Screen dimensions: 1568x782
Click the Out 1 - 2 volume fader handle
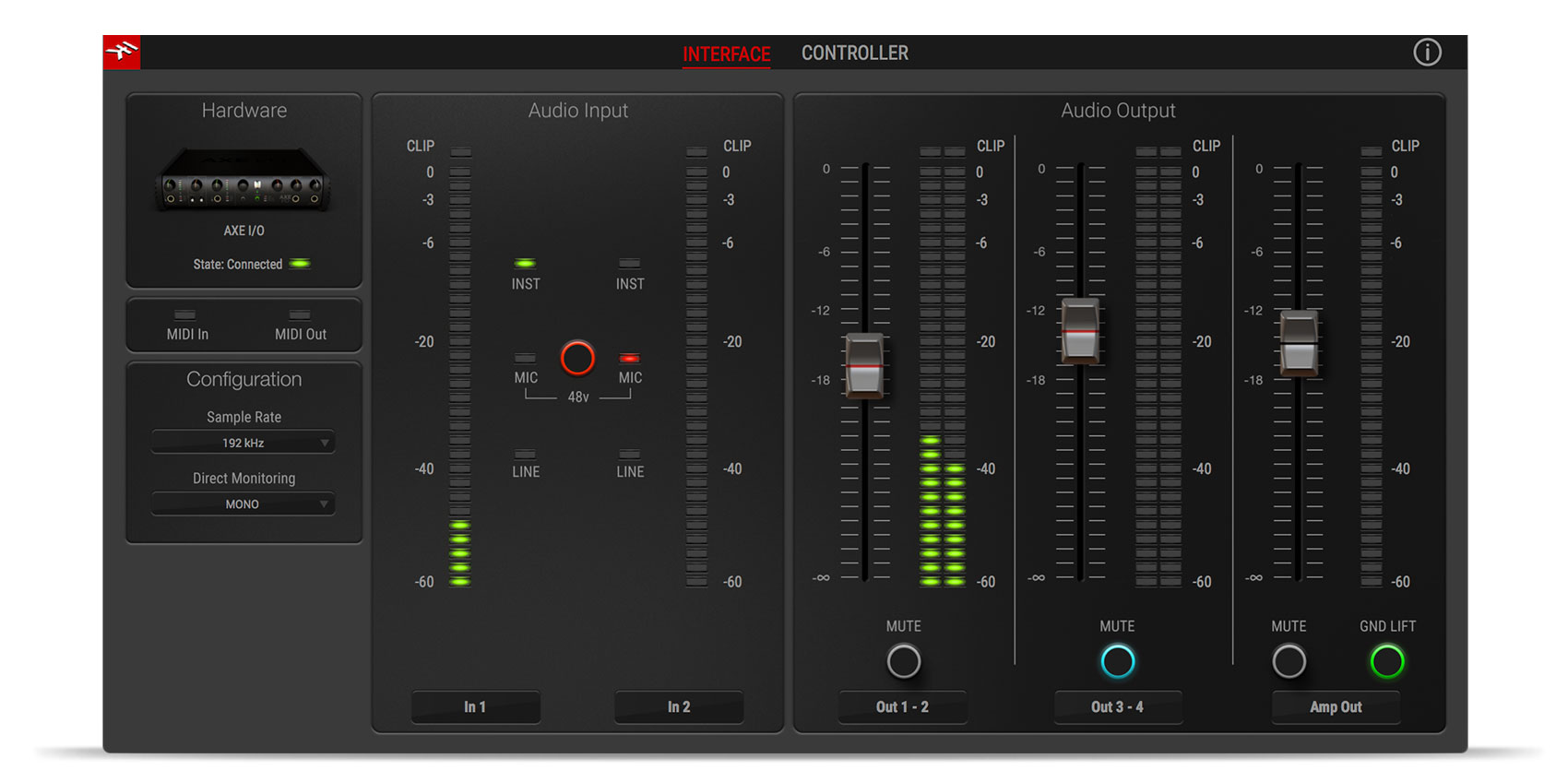[x=864, y=366]
